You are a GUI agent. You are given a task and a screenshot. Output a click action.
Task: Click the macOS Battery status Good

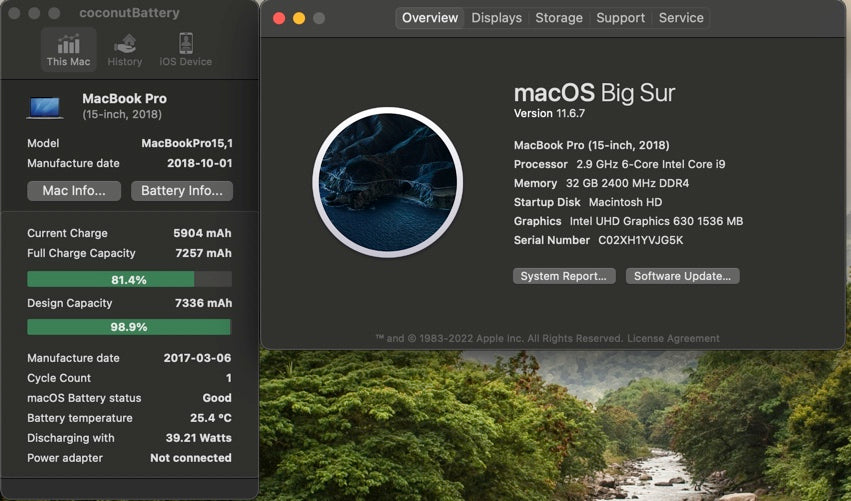[x=217, y=398]
